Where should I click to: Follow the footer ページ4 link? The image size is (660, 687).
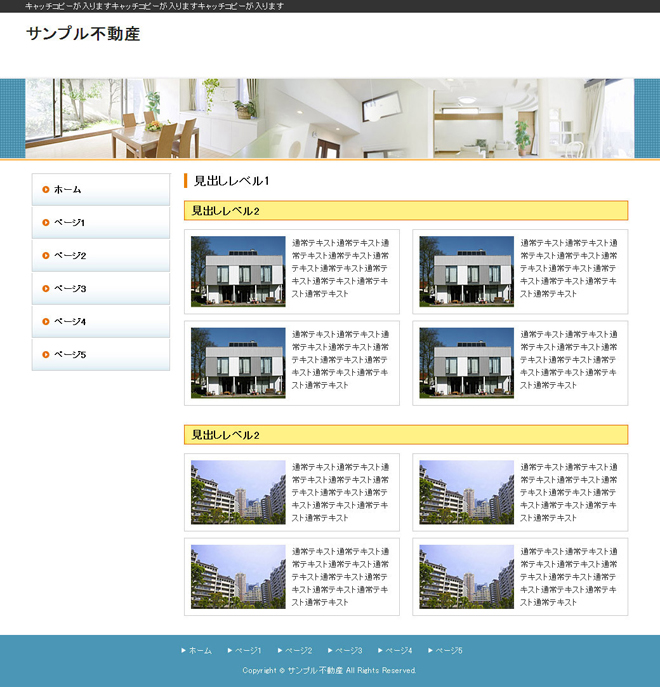coord(395,651)
